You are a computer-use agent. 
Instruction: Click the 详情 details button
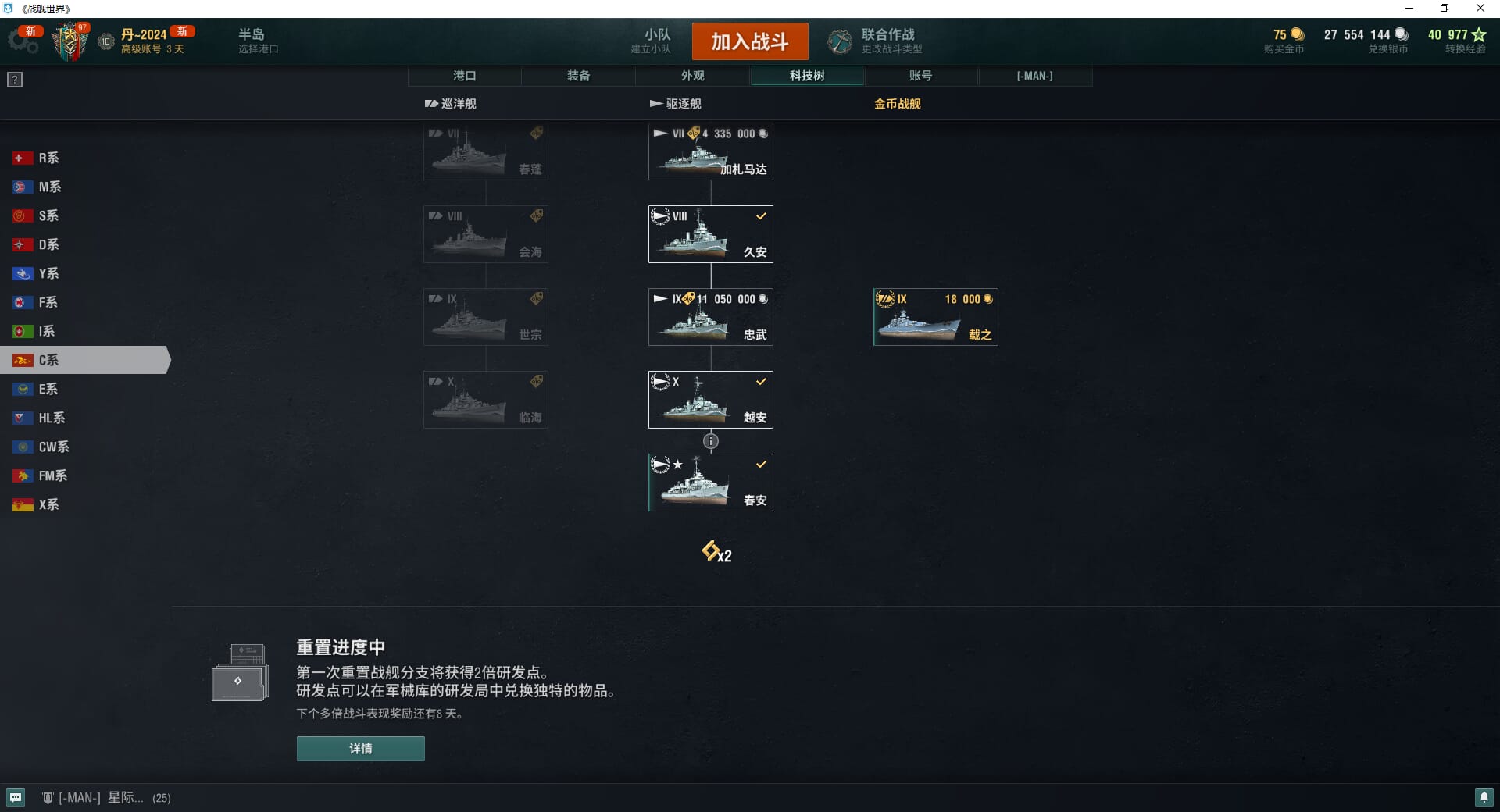click(360, 749)
